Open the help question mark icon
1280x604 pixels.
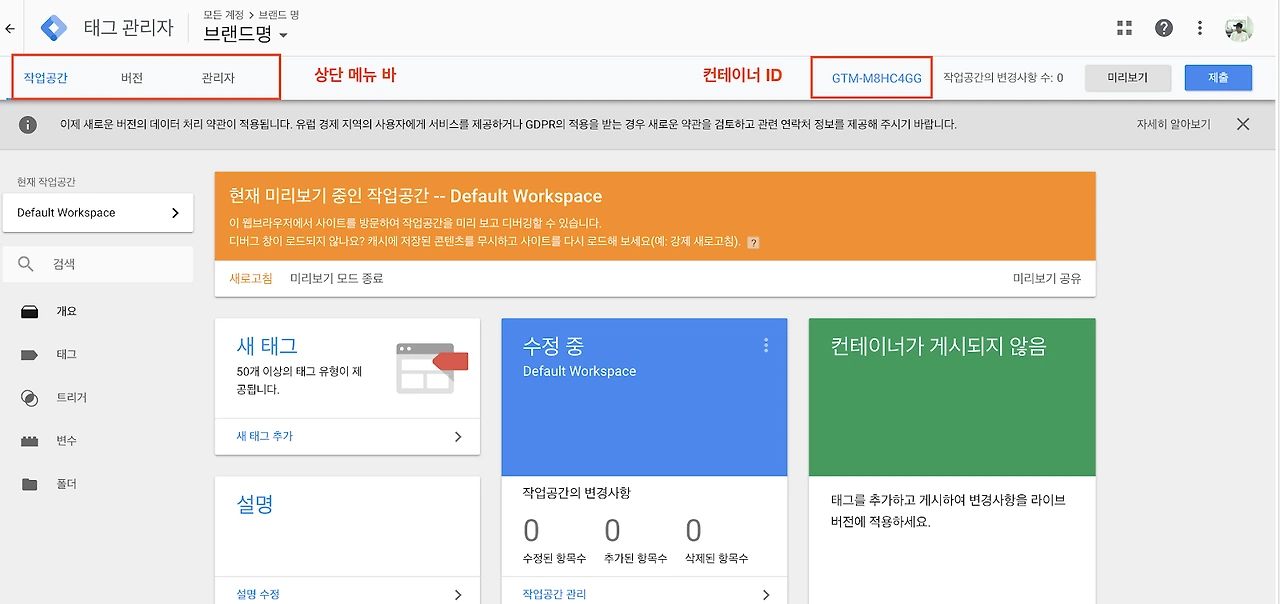(1164, 28)
